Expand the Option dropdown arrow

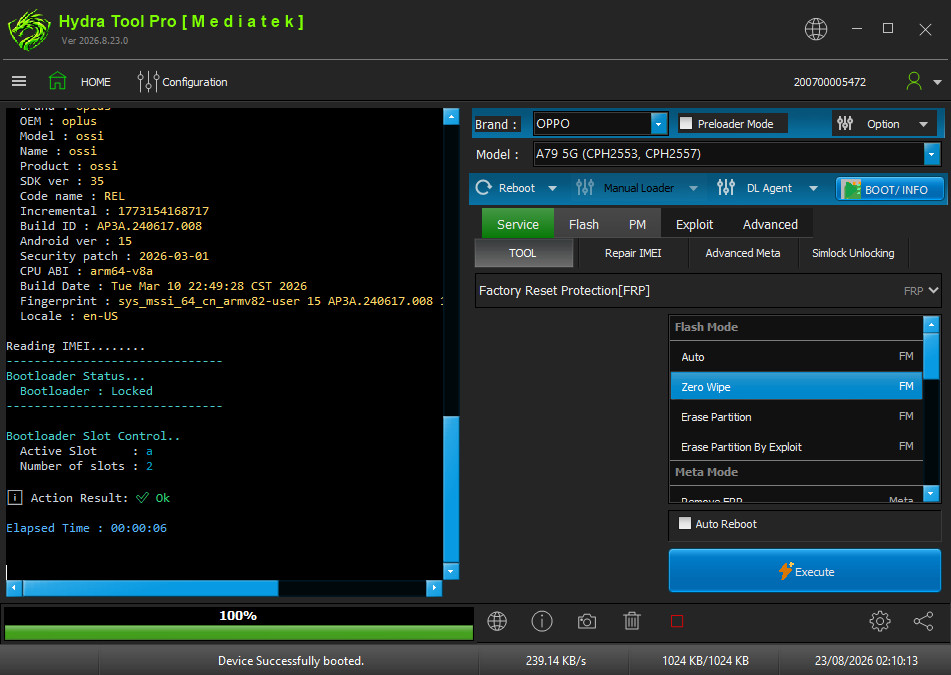(923, 124)
